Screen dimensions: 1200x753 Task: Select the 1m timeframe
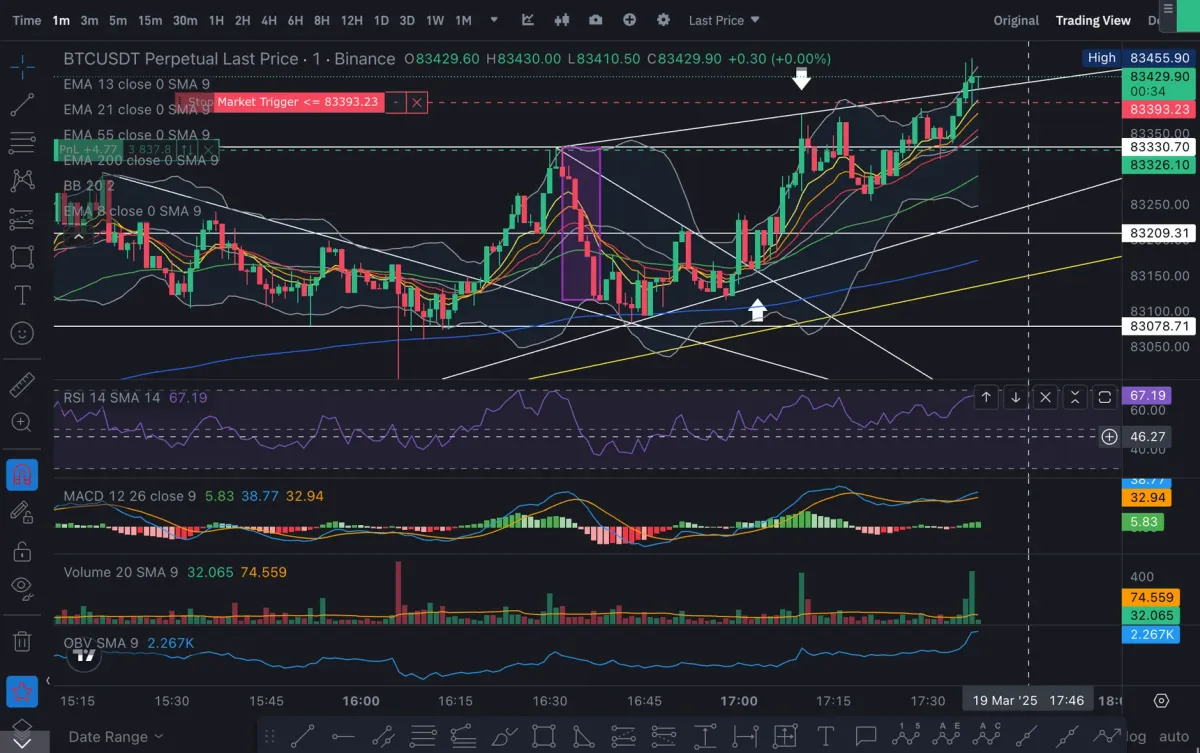point(62,20)
